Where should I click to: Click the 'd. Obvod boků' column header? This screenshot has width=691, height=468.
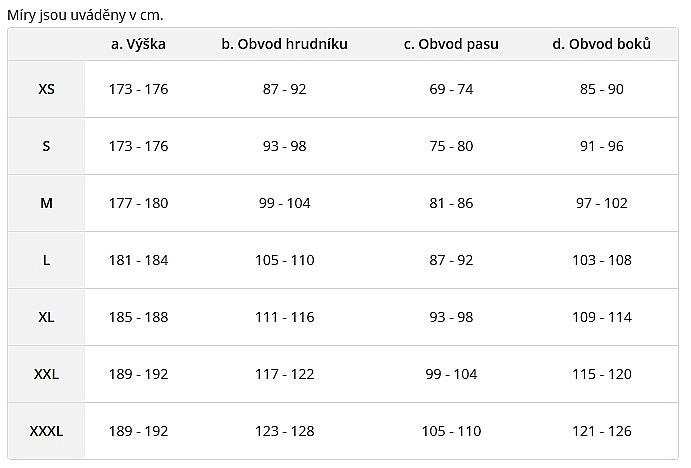(601, 44)
